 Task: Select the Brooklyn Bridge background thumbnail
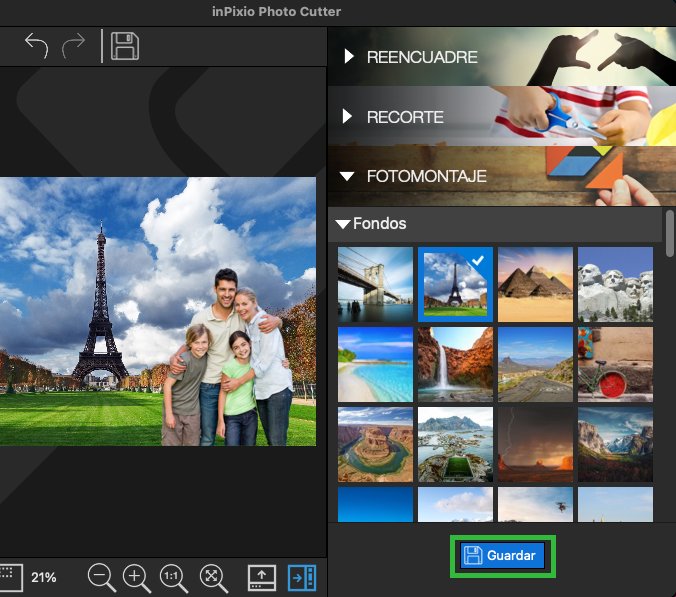tap(375, 284)
